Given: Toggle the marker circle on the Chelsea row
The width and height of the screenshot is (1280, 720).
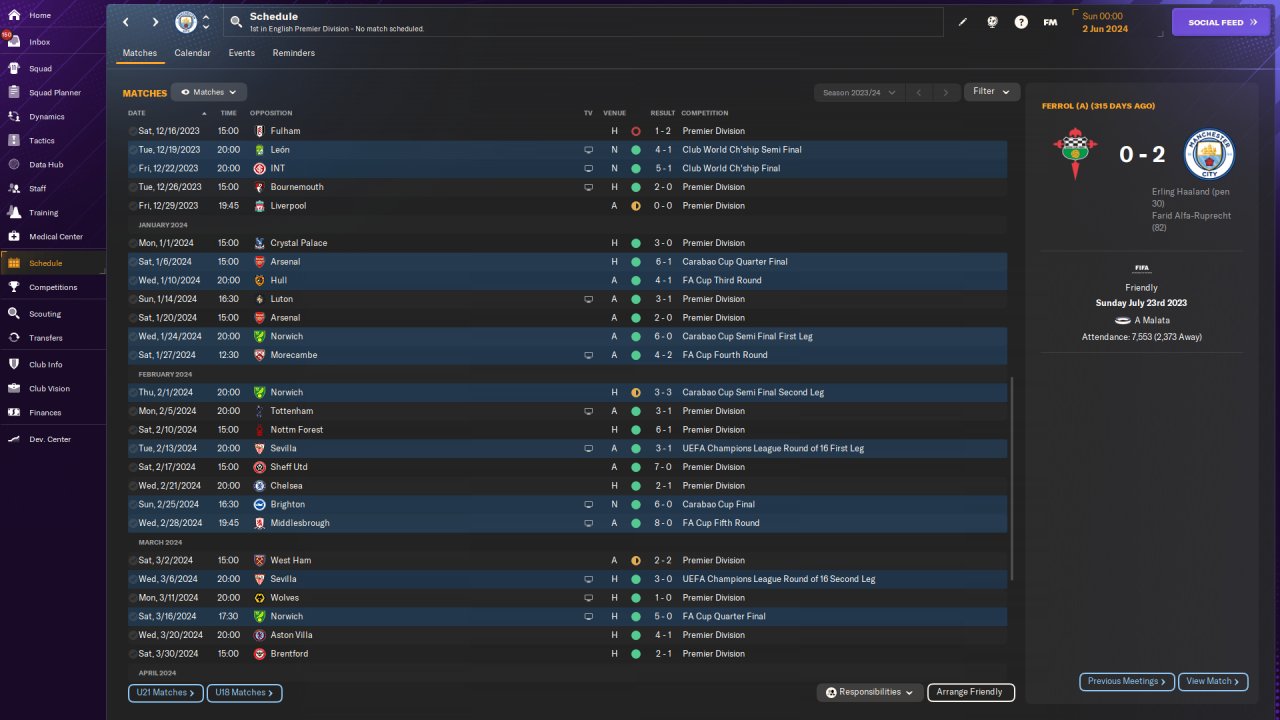Looking at the screenshot, I should point(133,486).
